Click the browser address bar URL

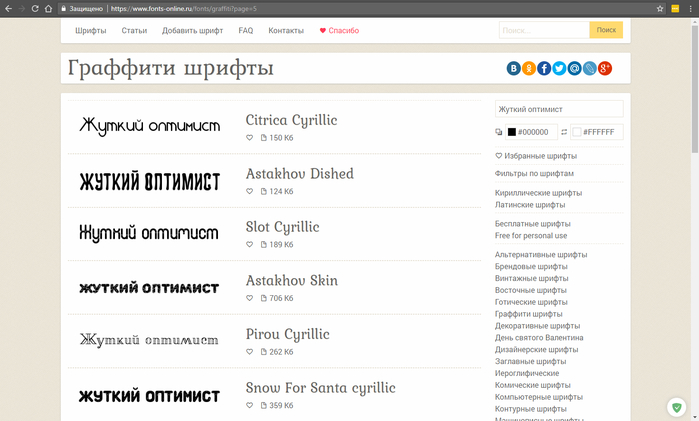click(183, 8)
